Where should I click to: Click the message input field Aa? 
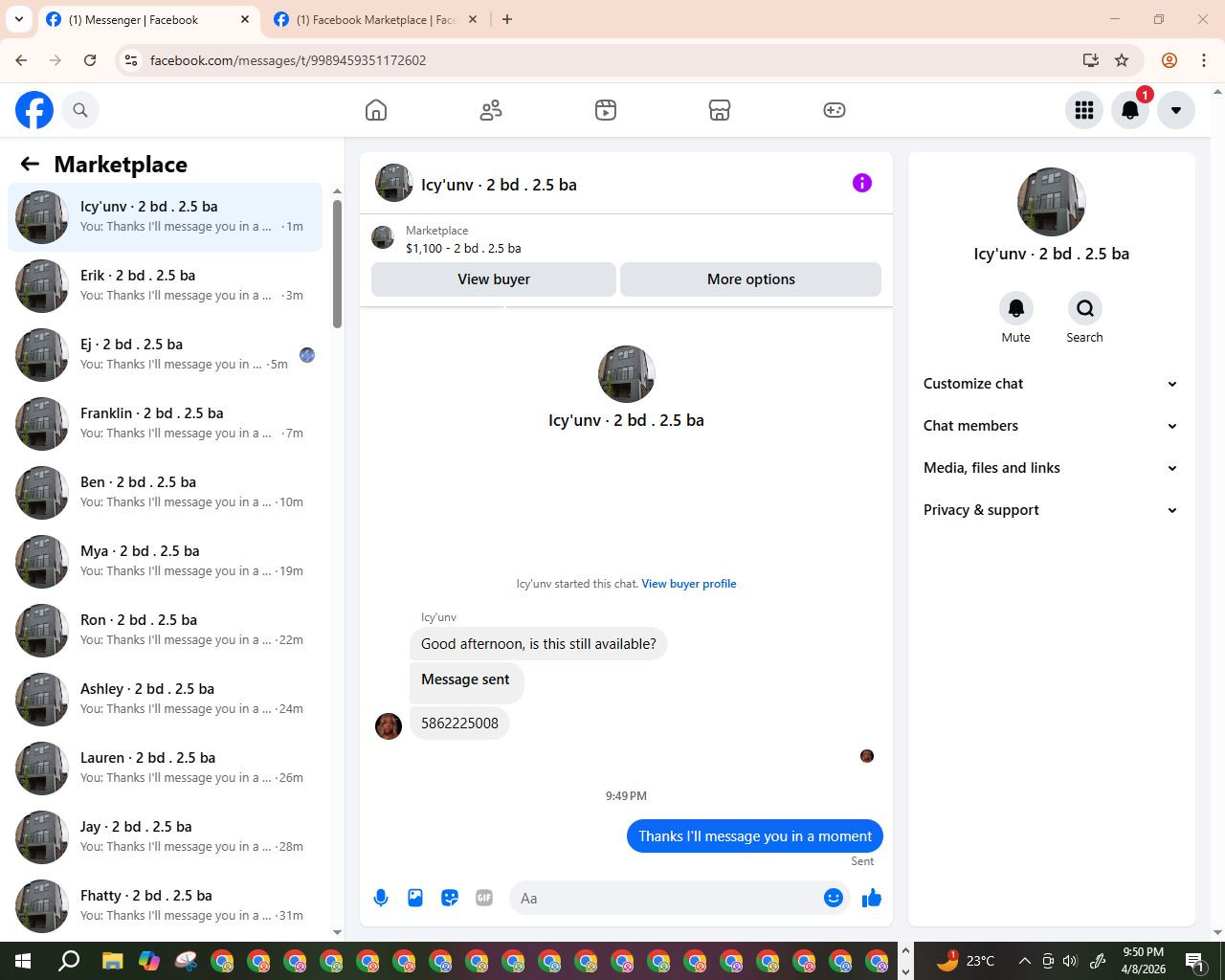pos(667,898)
